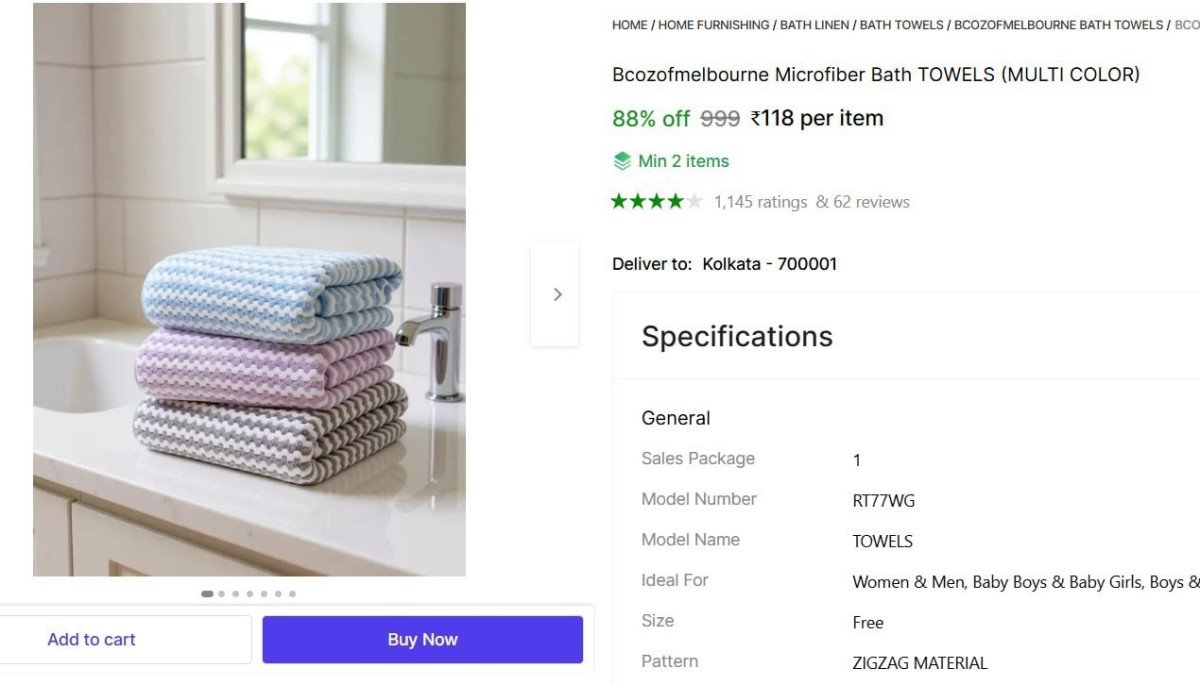Click the last carousel dot indicator
The width and height of the screenshot is (1200, 685).
292,593
